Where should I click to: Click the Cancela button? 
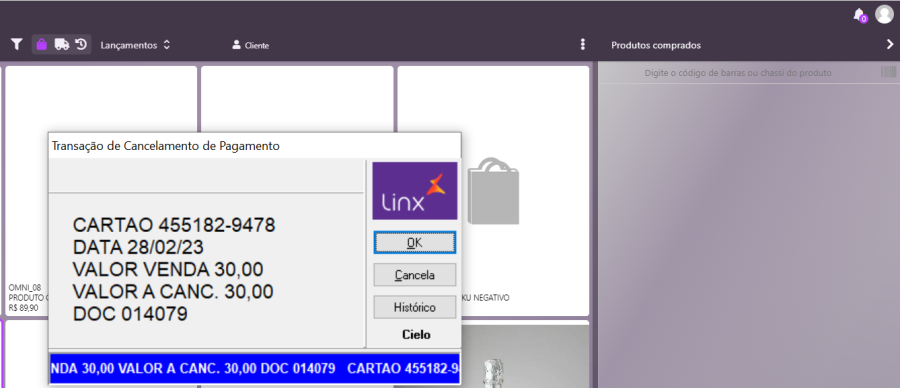pos(414,275)
